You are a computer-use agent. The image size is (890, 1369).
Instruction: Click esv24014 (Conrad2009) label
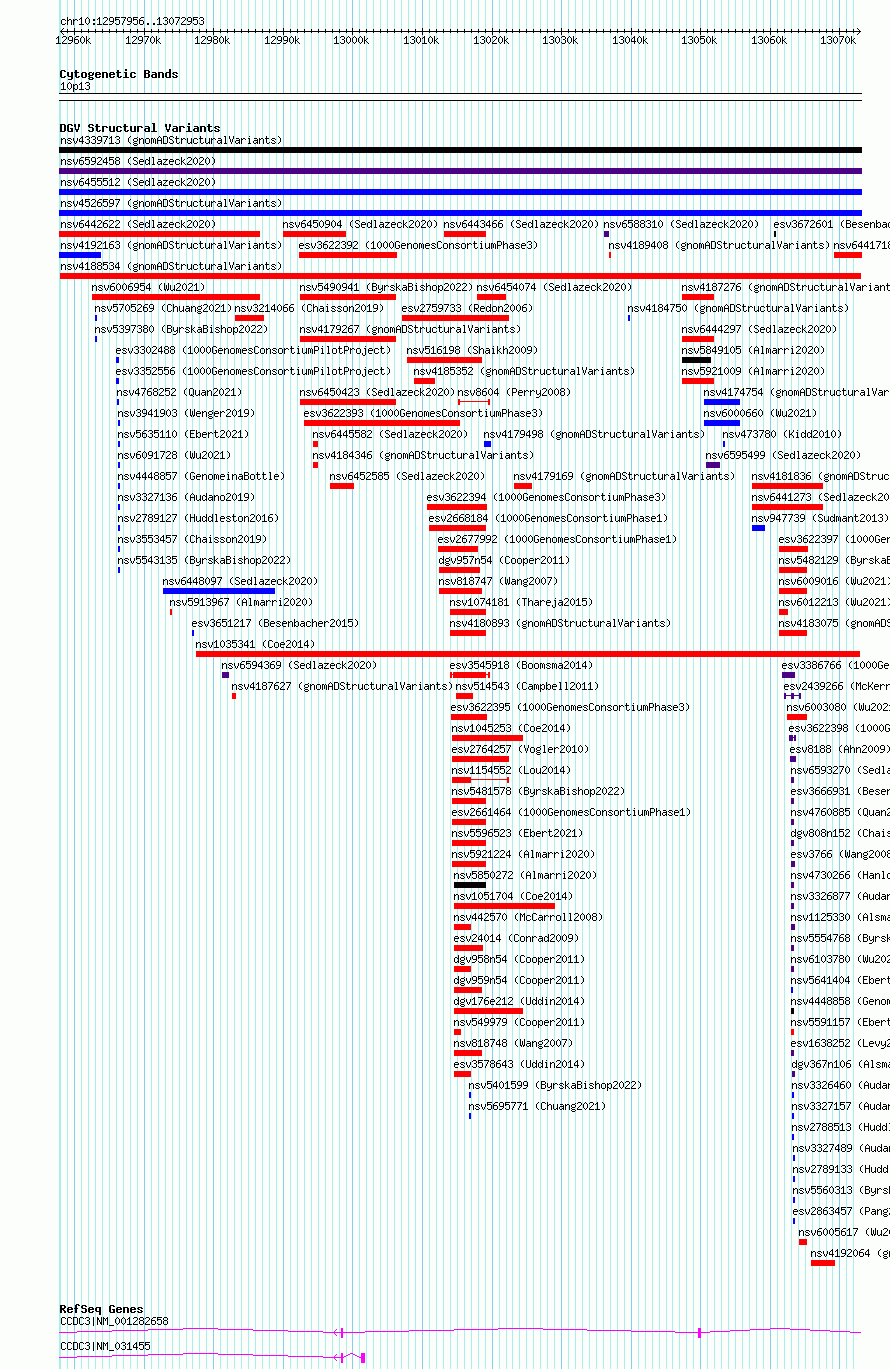516,938
